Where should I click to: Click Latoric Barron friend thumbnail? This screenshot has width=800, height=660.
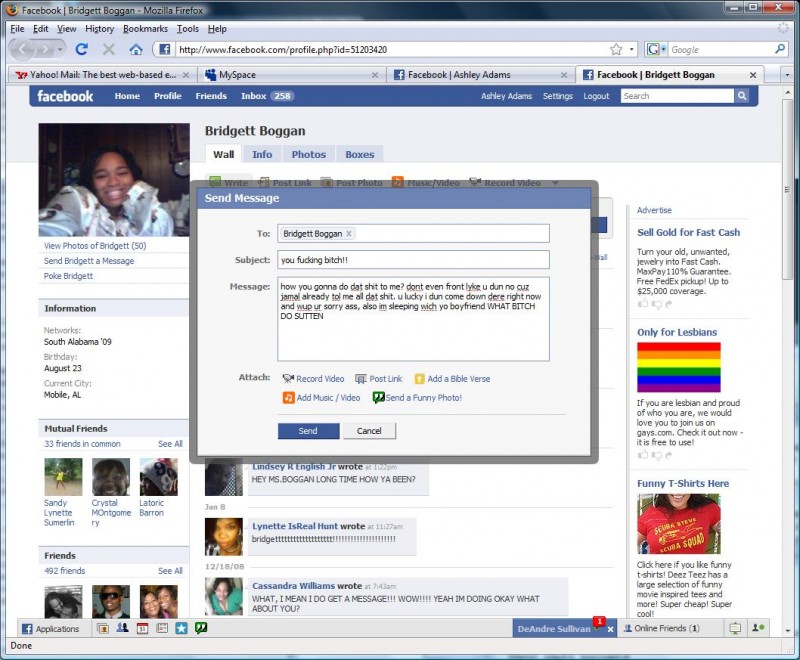click(x=159, y=477)
